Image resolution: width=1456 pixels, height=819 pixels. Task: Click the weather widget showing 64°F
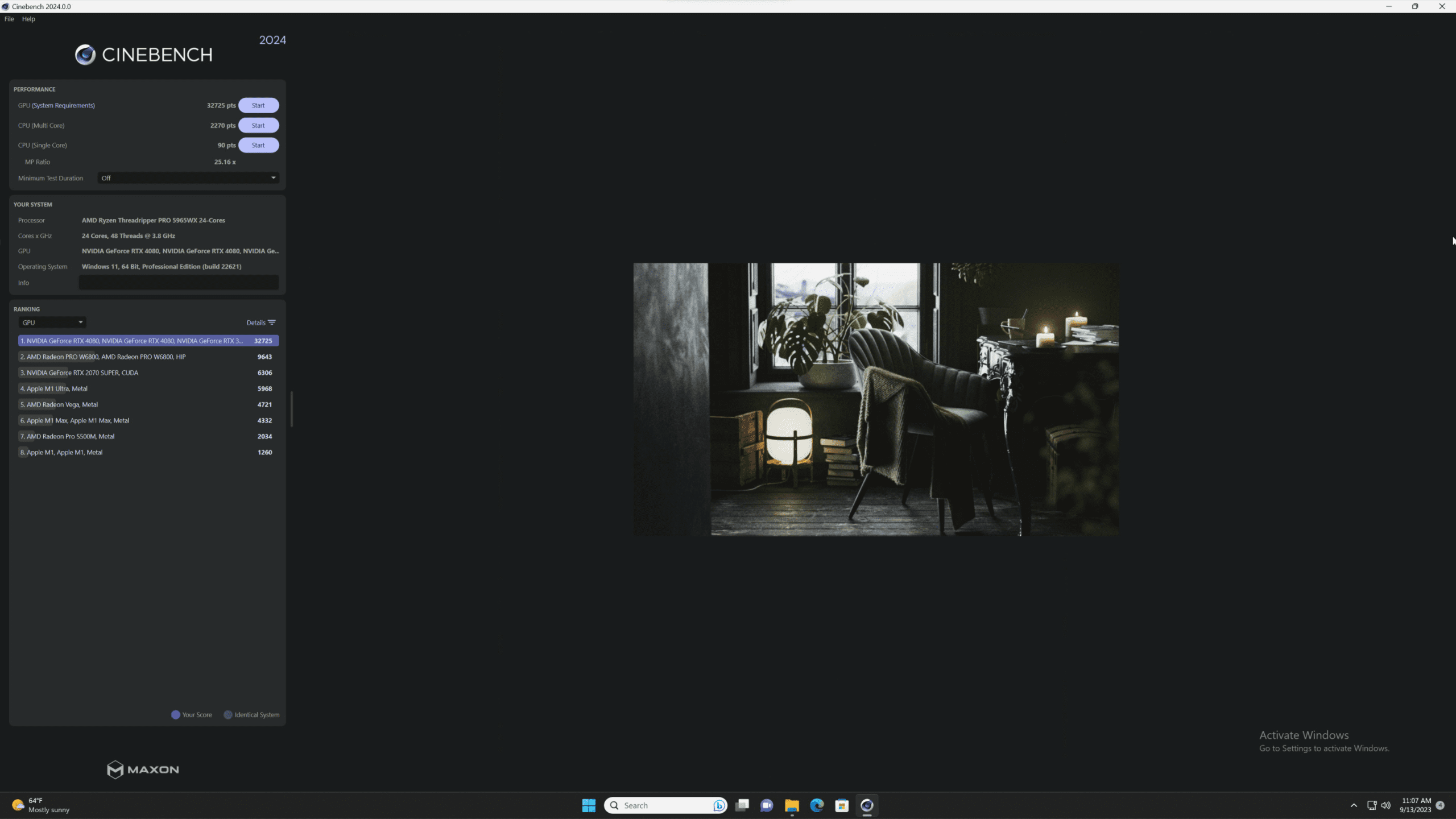tap(34, 805)
